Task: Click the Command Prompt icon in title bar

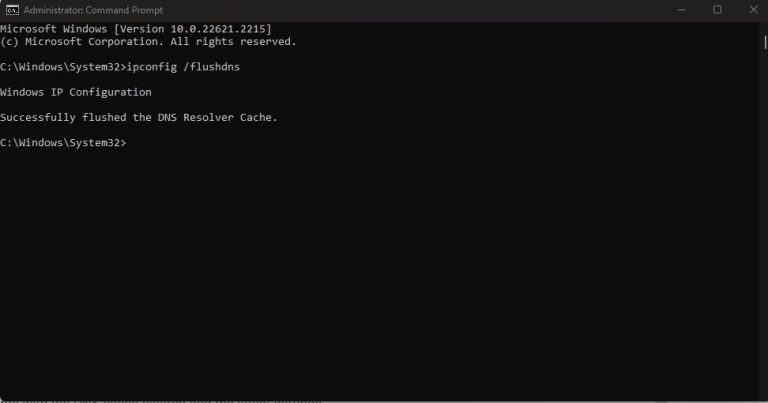Action: 10,9
